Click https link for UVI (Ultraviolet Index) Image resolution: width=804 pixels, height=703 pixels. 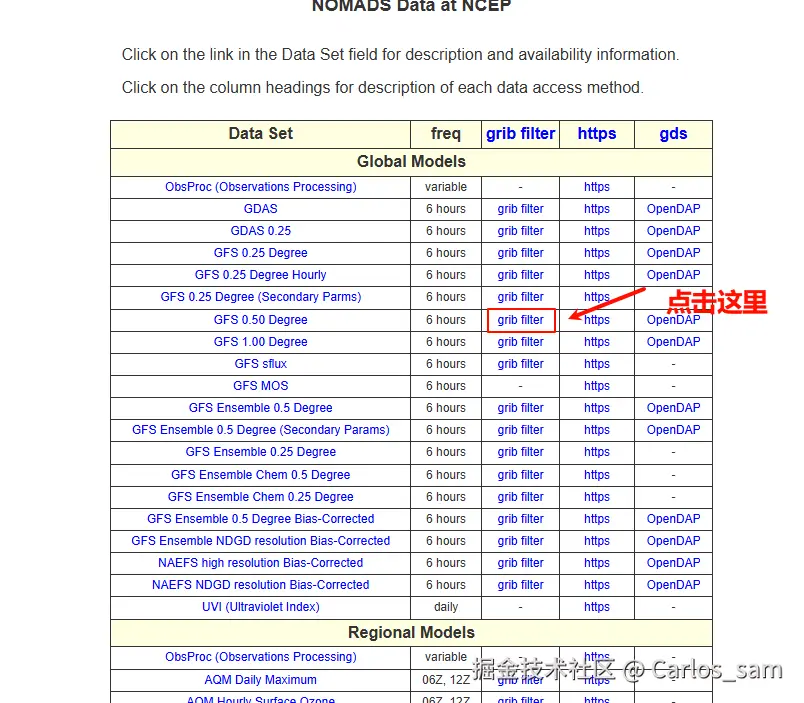597,607
